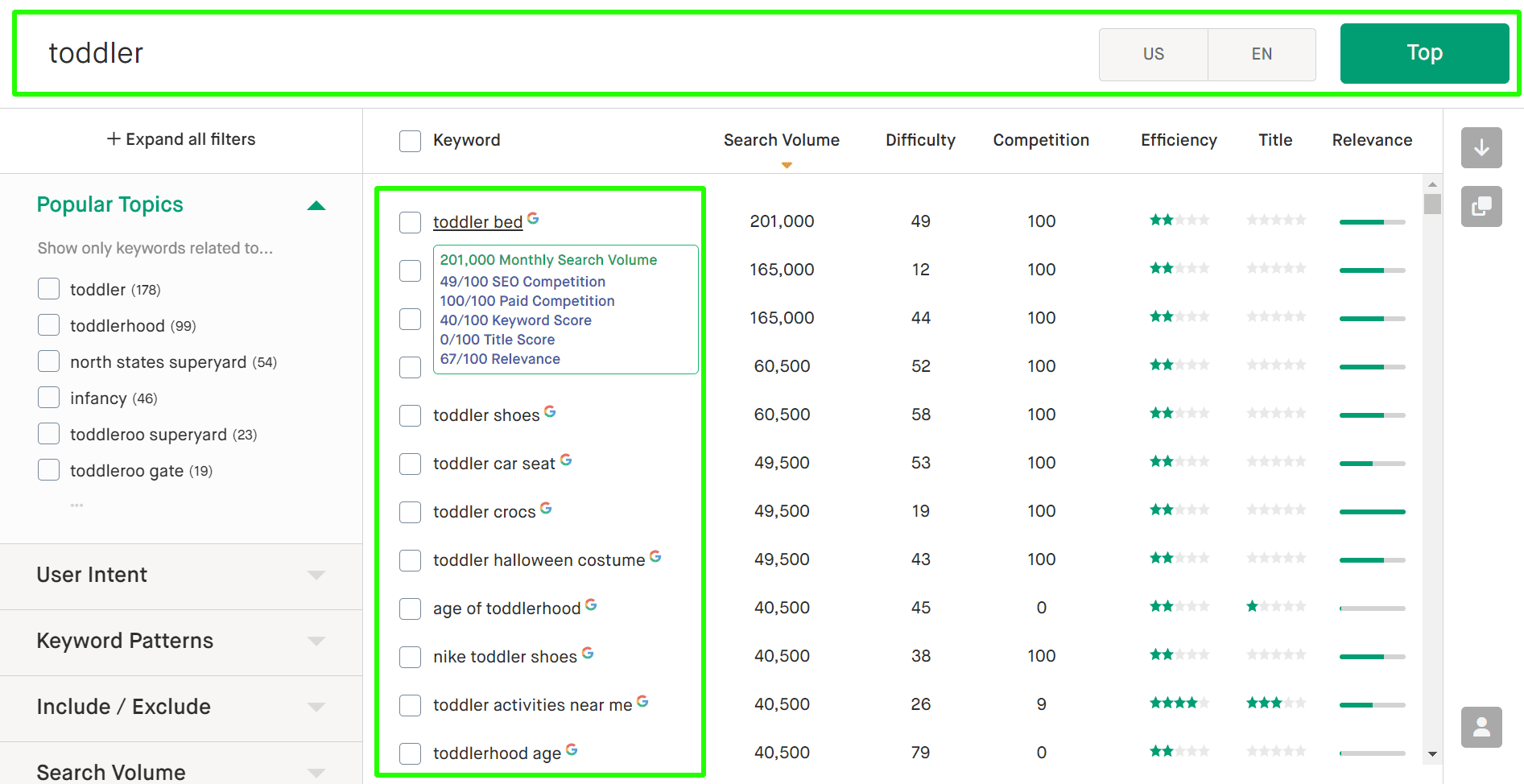
Task: Click the Google icon beside nike toddler shoes
Action: (588, 651)
